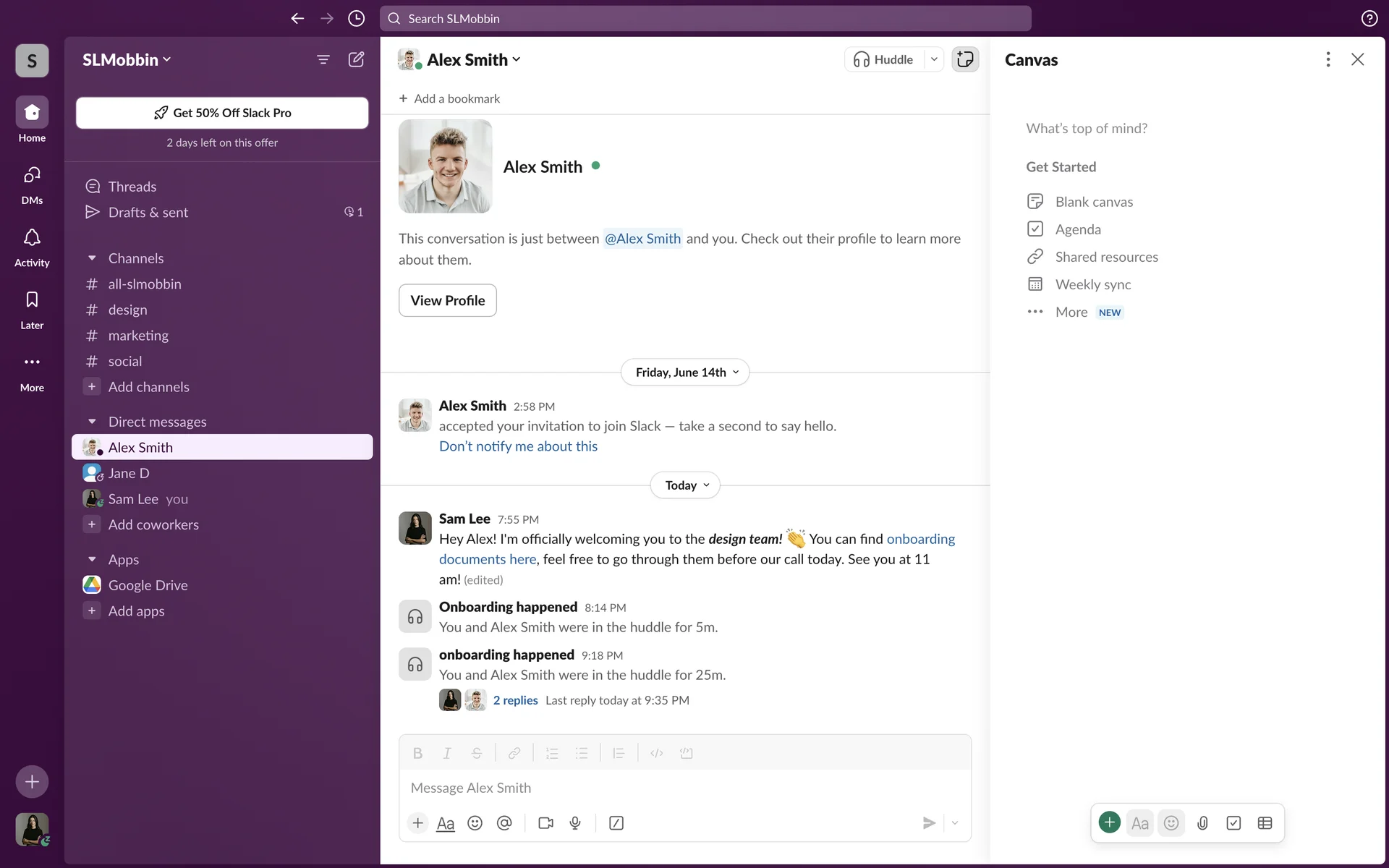Click the record video clip icon

(545, 823)
